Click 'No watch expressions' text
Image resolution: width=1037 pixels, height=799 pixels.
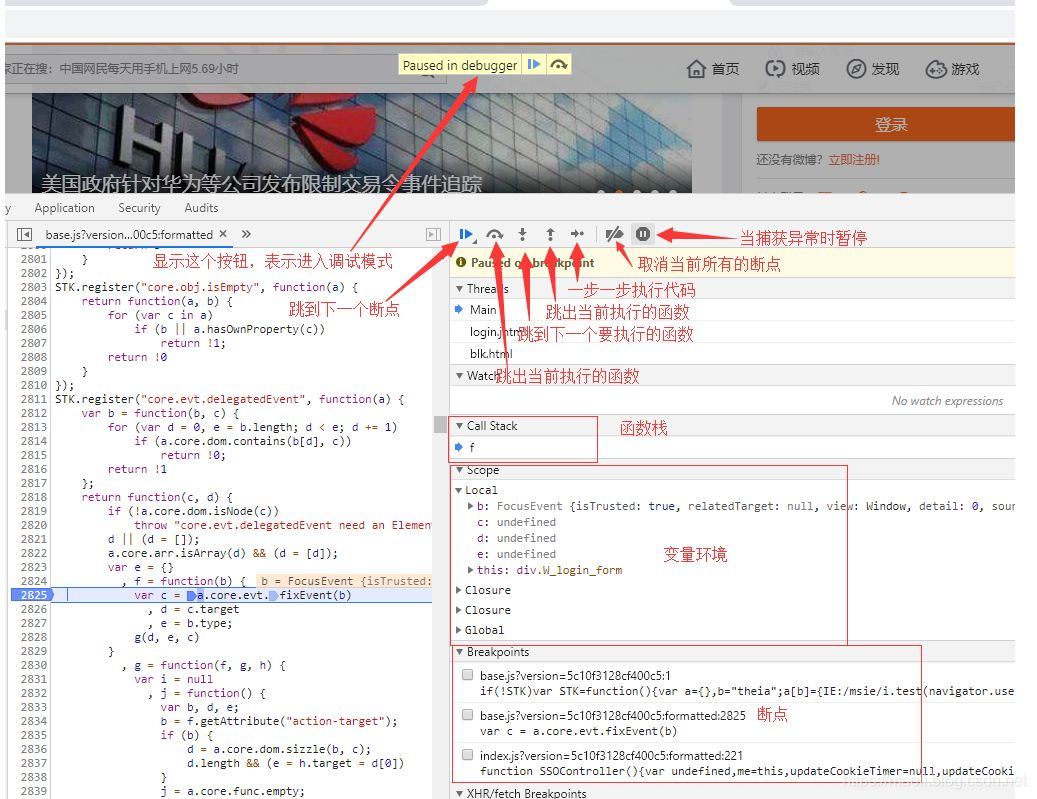(947, 401)
